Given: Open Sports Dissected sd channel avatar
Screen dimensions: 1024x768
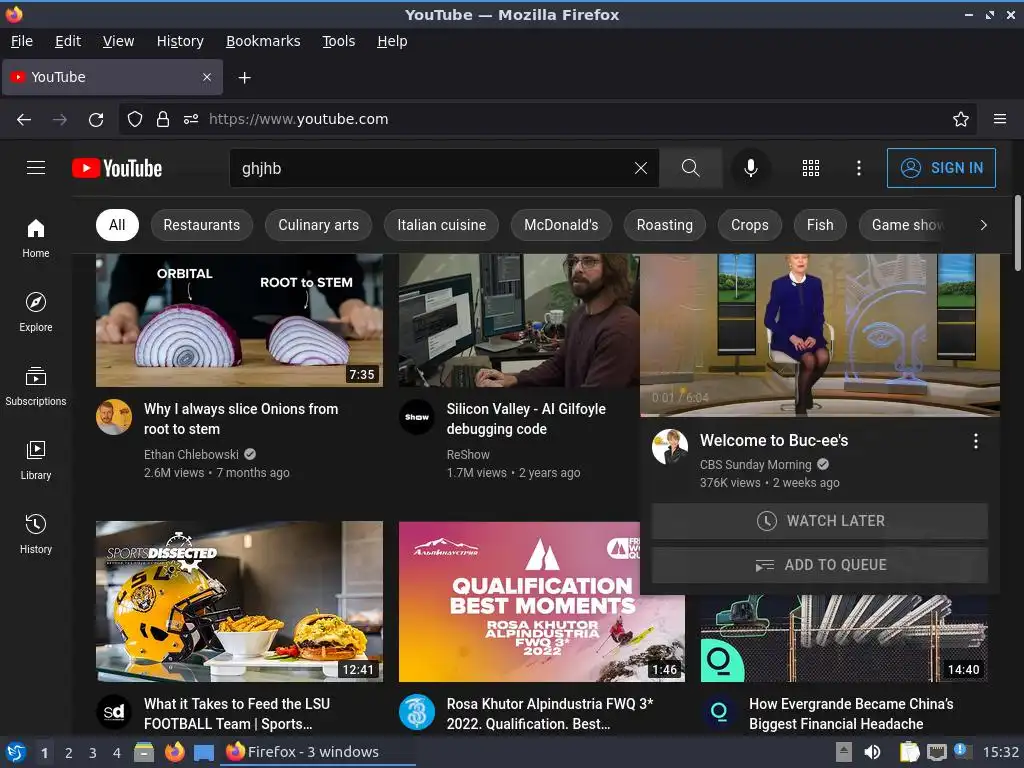Looking at the screenshot, I should (114, 712).
